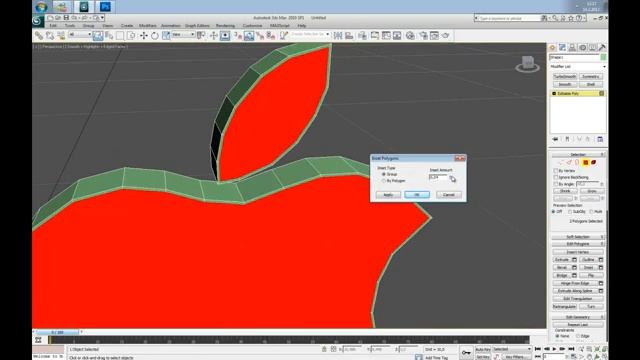The height and width of the screenshot is (360, 640).
Task: Click the Select and Link icon
Action: (39, 36)
